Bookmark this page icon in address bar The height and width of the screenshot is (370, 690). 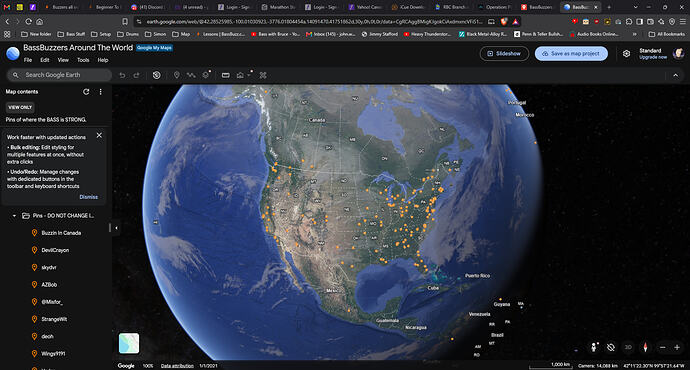point(125,22)
